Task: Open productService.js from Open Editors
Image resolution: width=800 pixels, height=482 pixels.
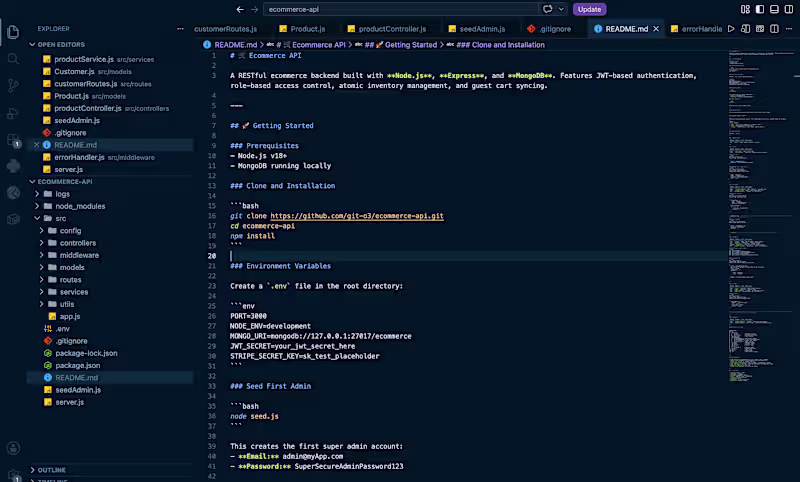Action: pos(84,59)
